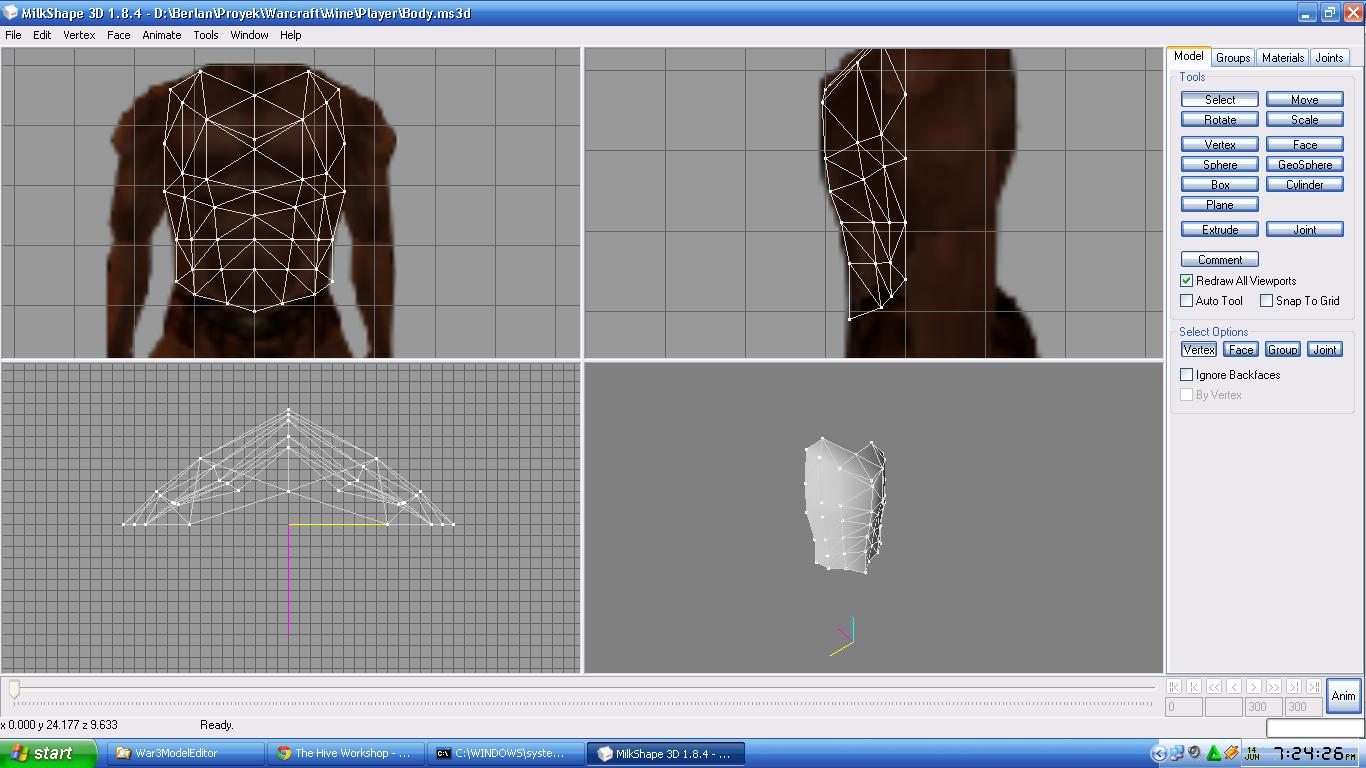Switch to The Hive Workshop Chrome window
Viewport: 1366px width, 768px height.
pos(346,754)
